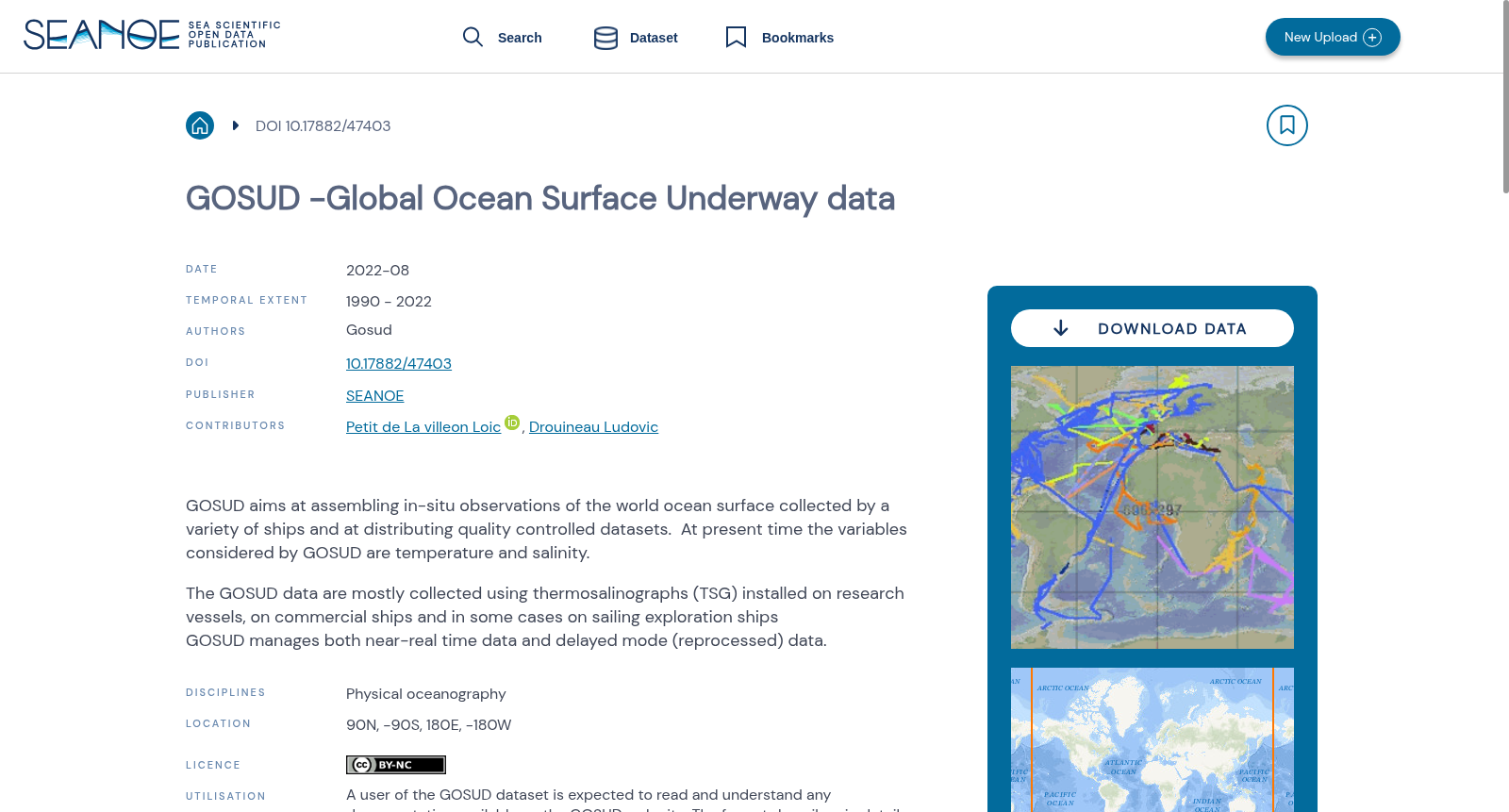Click location value 90N, -90S, 180E, -180W
1509x812 pixels.
[x=428, y=725]
